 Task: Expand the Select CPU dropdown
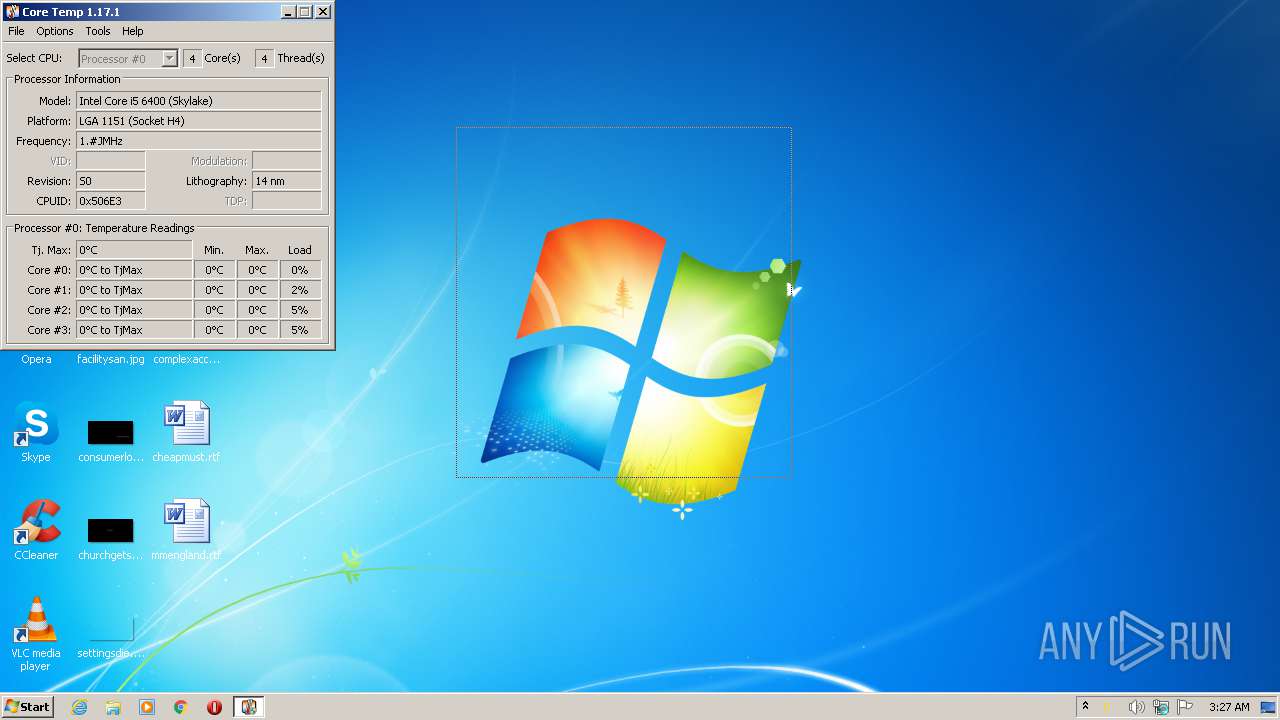click(169, 58)
